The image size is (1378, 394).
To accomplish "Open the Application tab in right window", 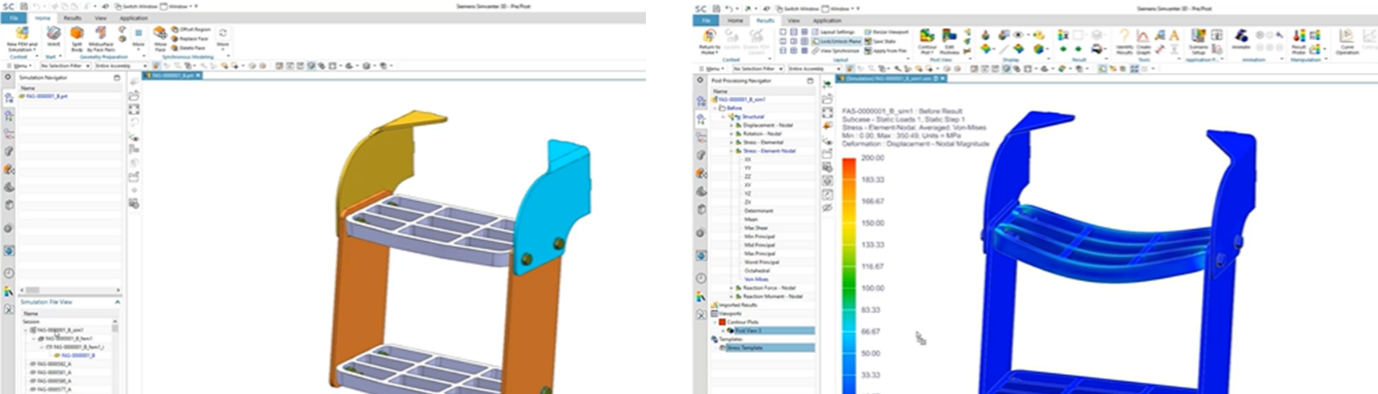I will pos(827,20).
